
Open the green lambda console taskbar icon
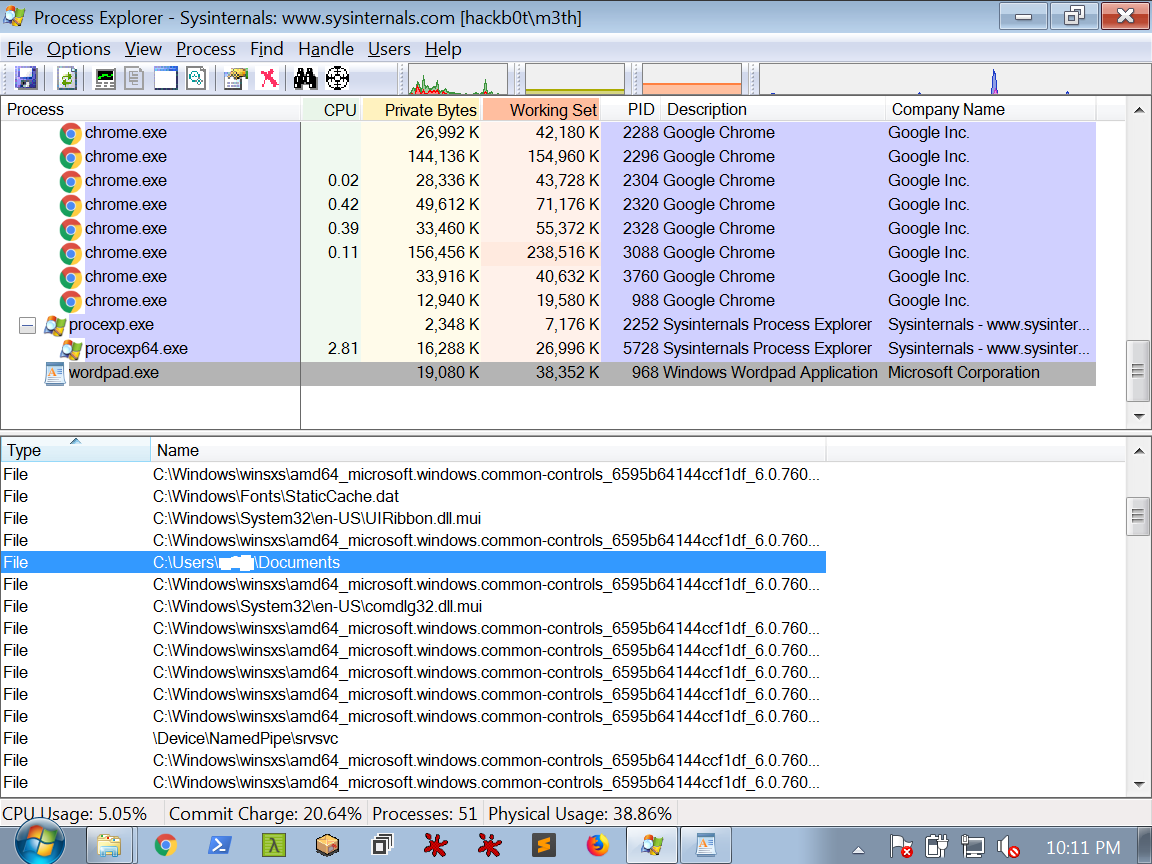(273, 846)
